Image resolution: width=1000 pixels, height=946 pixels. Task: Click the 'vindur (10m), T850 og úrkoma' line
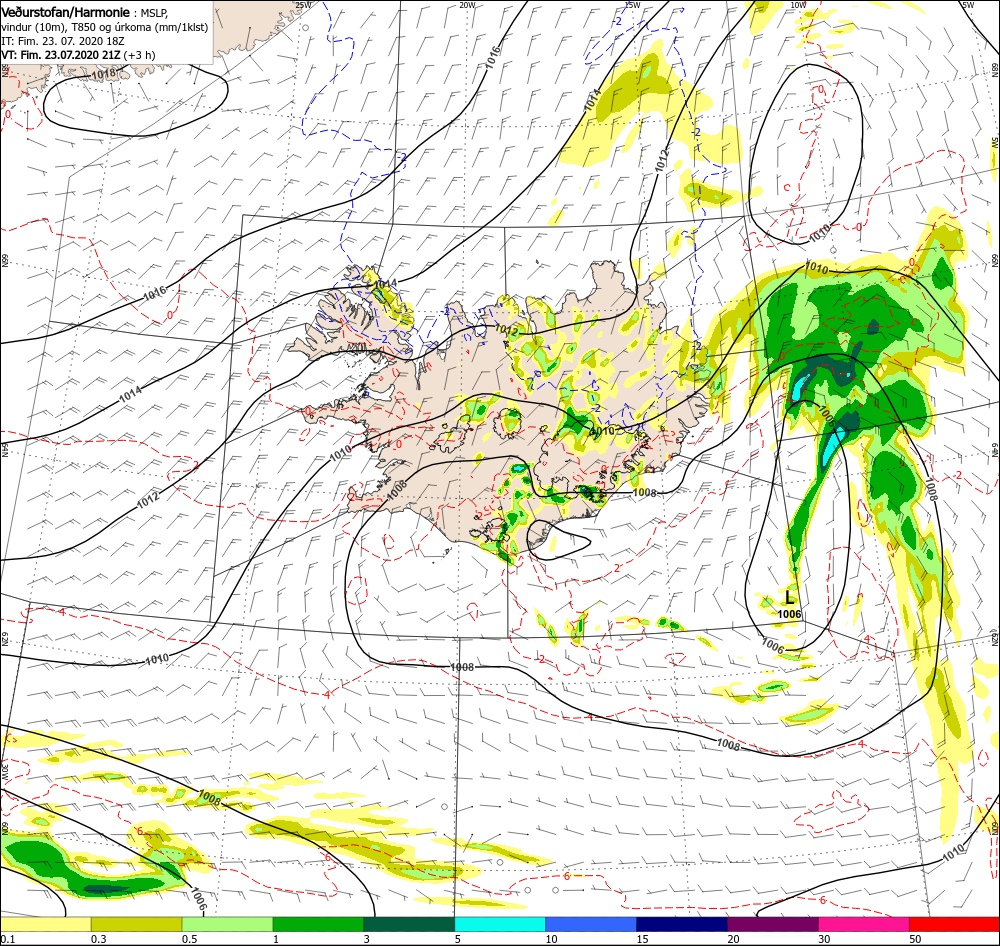point(105,27)
